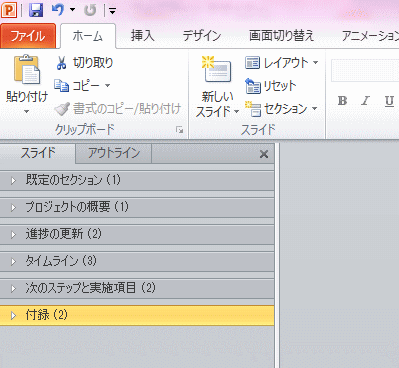This screenshot has height=368, width=399.
Task: Expand the プロジェクトの概要 section triangle
Action: (13, 208)
